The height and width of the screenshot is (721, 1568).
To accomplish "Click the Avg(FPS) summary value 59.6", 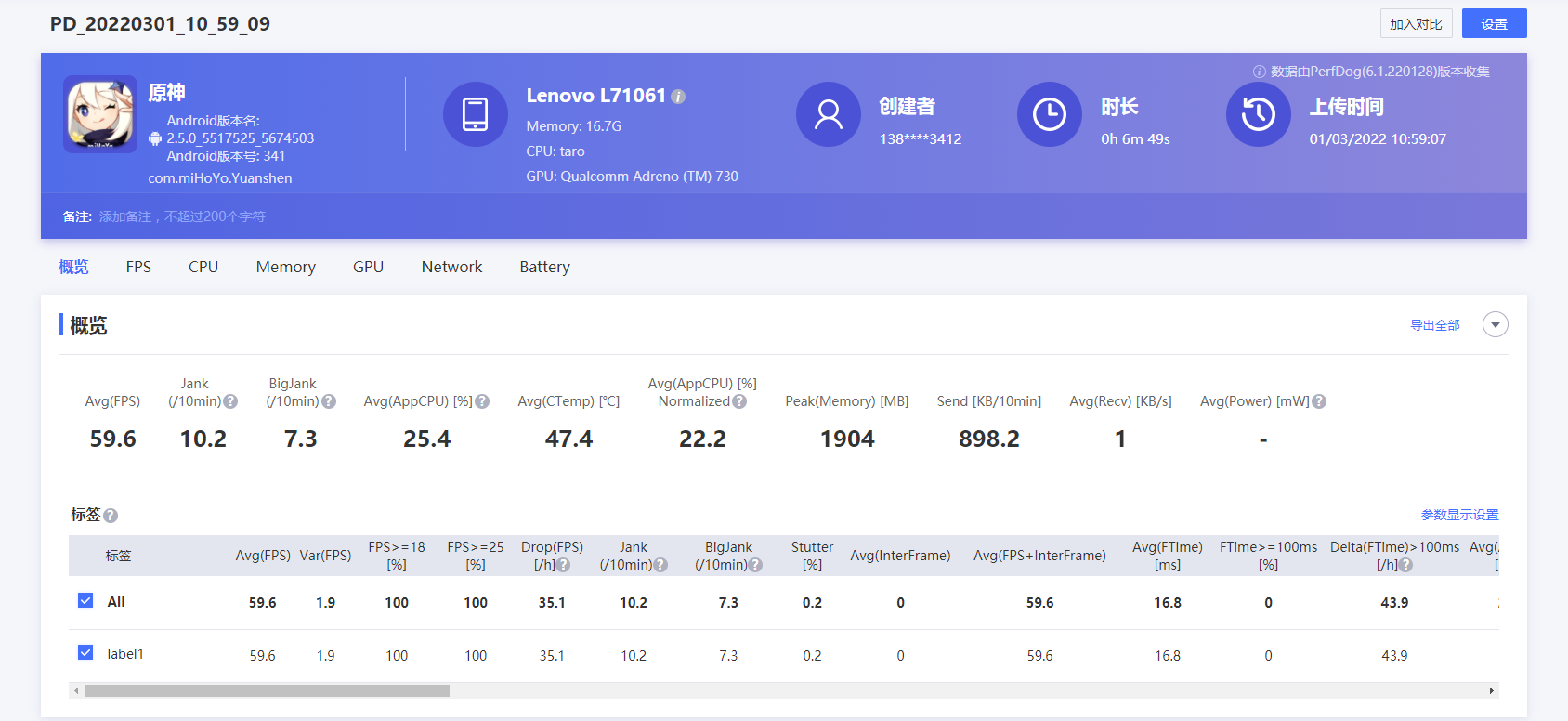I will point(112,439).
